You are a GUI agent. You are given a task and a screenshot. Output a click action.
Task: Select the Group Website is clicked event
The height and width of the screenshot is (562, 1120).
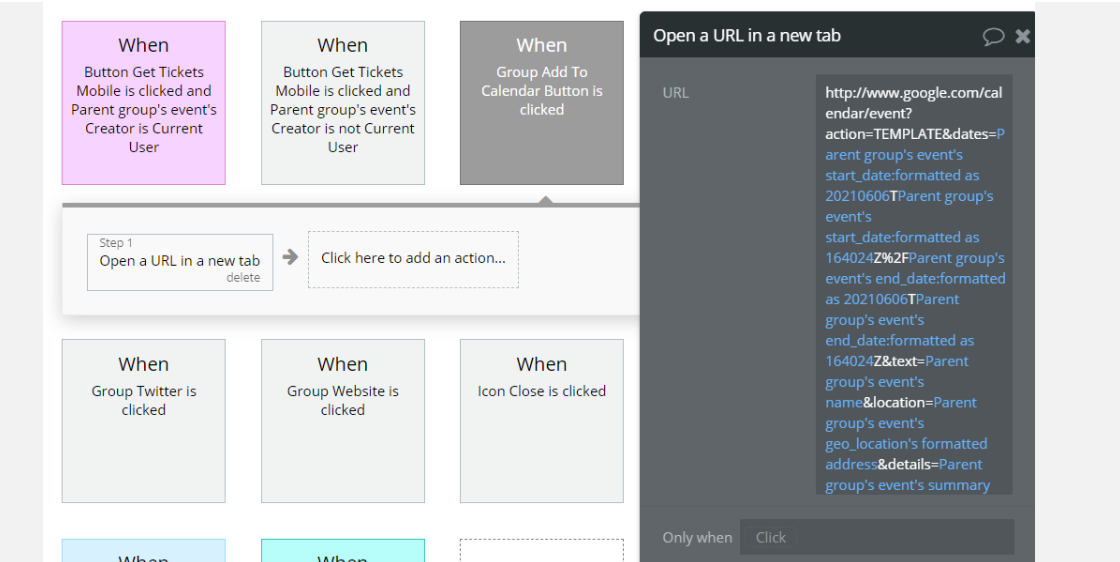coord(343,421)
